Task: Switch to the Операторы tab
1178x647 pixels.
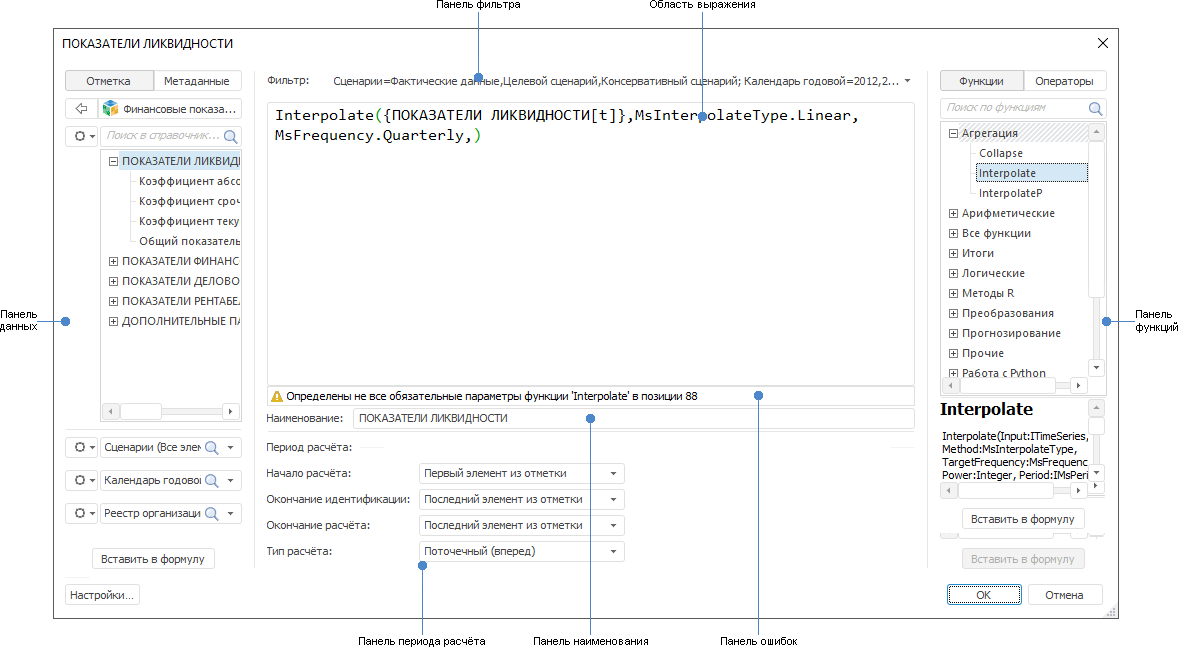Action: (x=1064, y=80)
